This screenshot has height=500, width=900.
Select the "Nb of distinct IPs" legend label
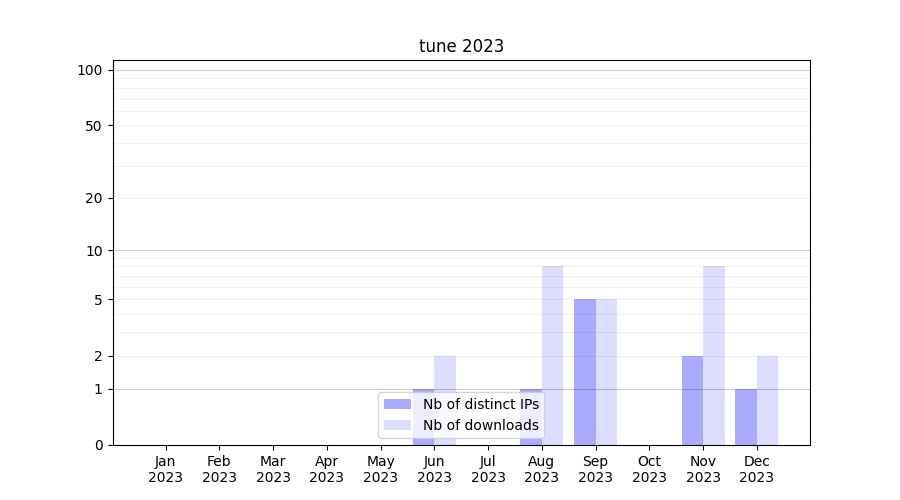click(480, 404)
